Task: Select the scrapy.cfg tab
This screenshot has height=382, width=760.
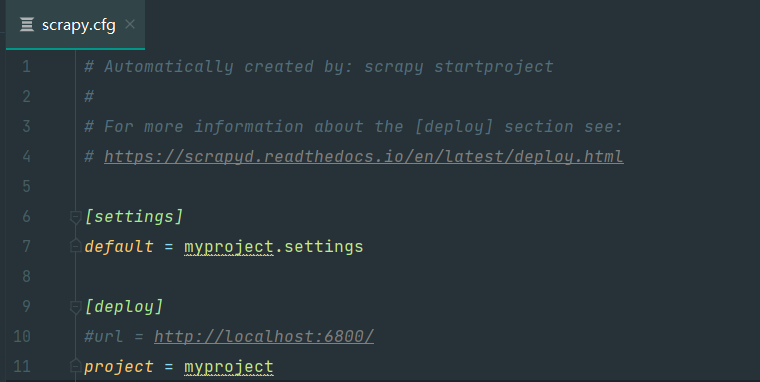Action: click(75, 25)
